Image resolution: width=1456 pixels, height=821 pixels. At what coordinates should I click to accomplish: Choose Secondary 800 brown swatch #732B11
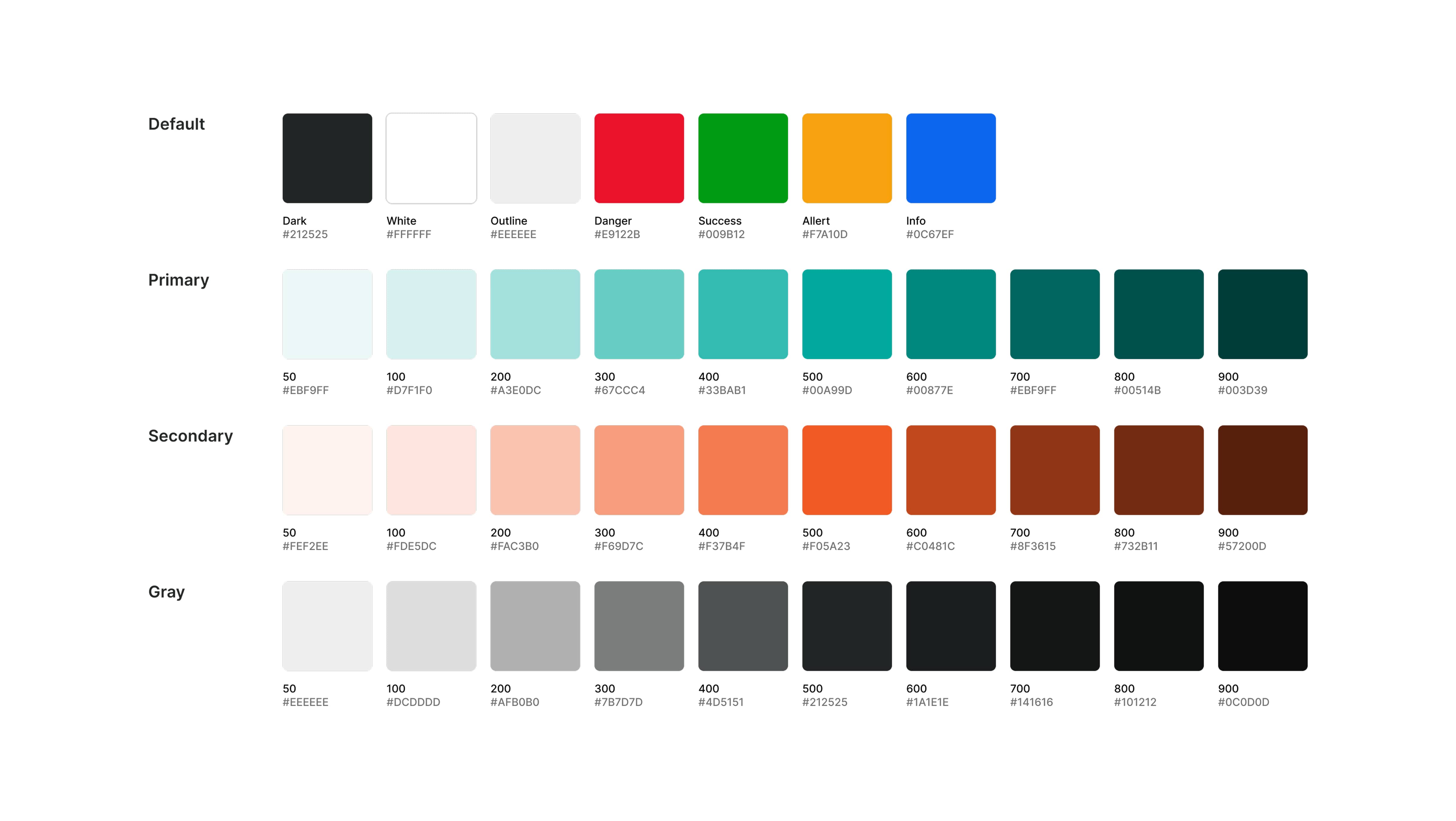pos(1159,470)
